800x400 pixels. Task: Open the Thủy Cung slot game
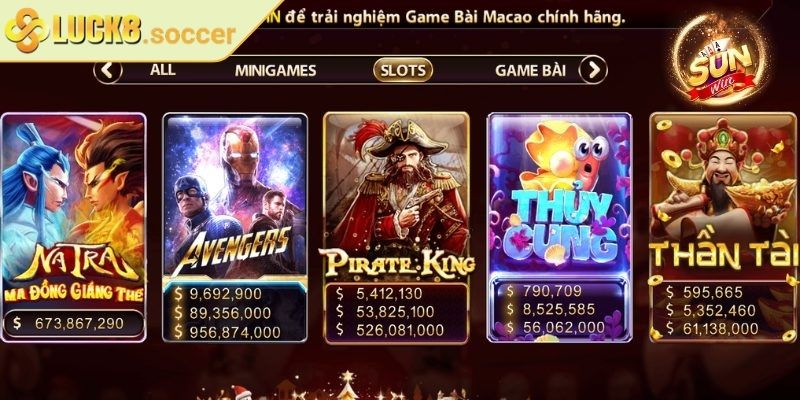pyautogui.click(x=560, y=227)
